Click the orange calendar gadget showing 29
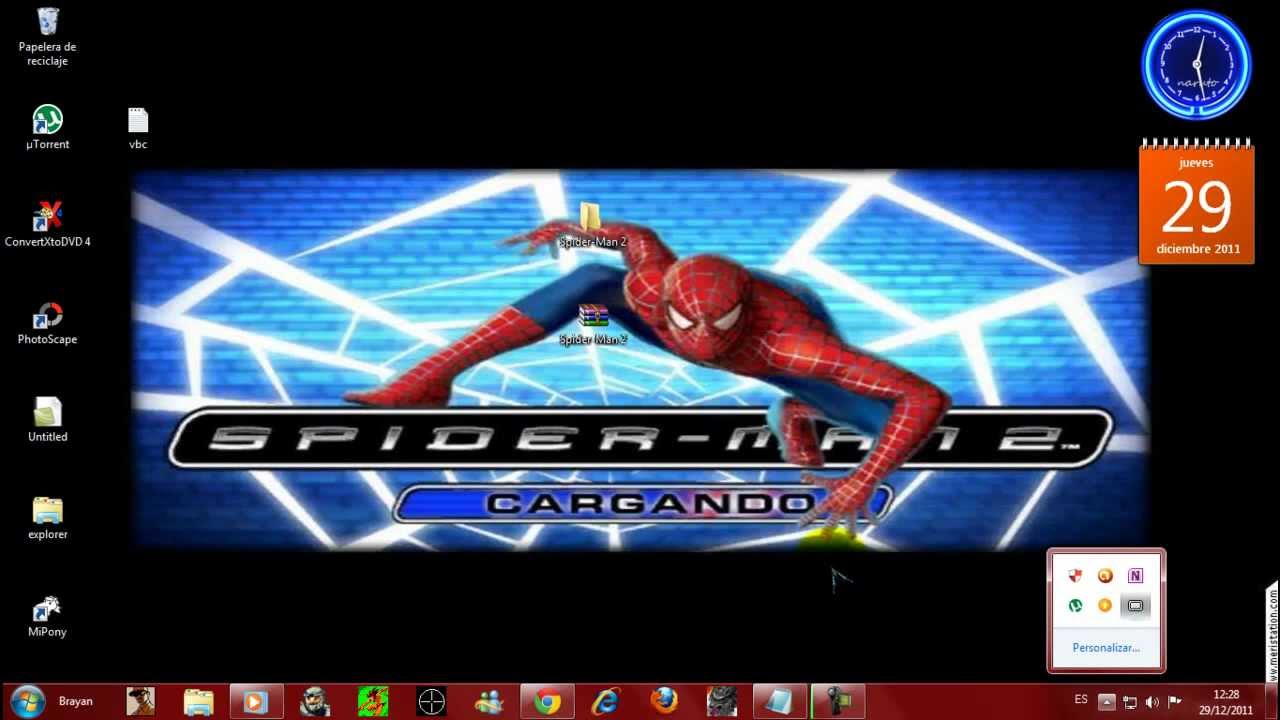 [x=1196, y=202]
